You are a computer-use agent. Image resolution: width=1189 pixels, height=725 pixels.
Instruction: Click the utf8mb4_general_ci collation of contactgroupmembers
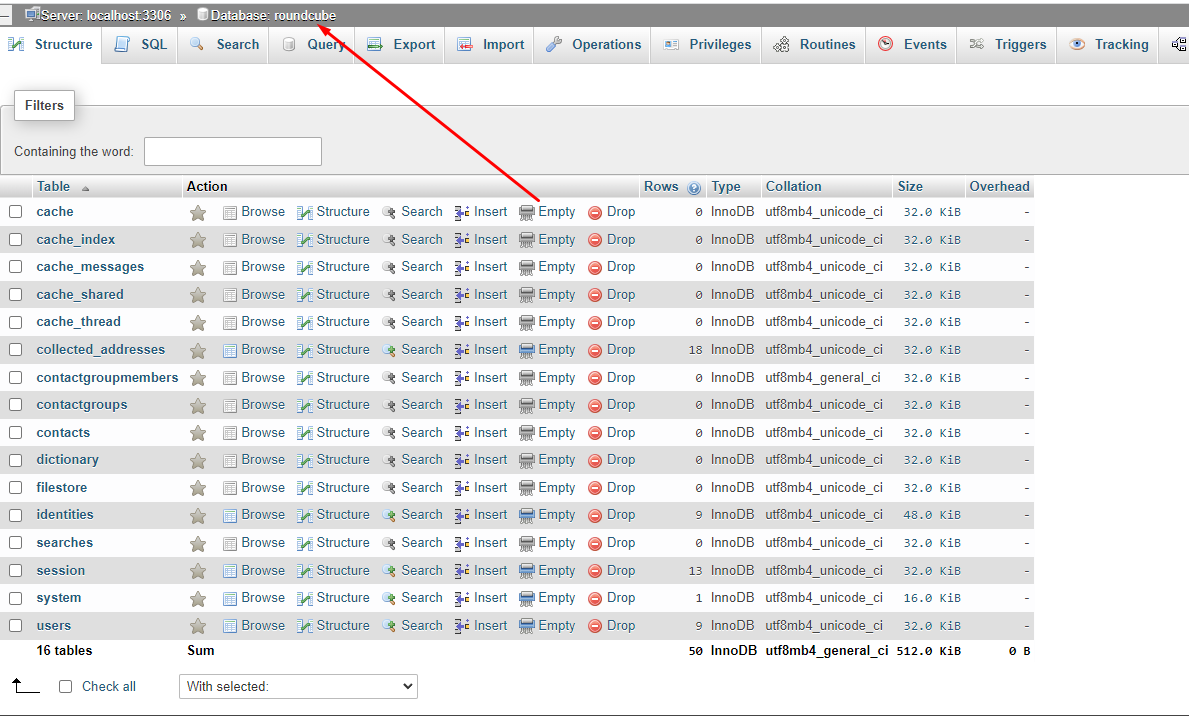pyautogui.click(x=823, y=378)
